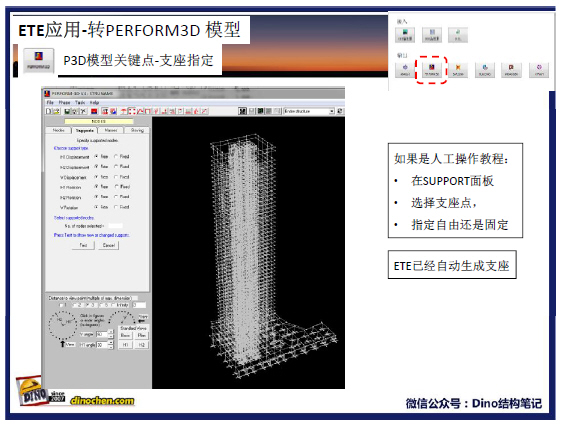The width and height of the screenshot is (562, 427).
Task: Switch to the Slaving tab
Action: pos(137,131)
